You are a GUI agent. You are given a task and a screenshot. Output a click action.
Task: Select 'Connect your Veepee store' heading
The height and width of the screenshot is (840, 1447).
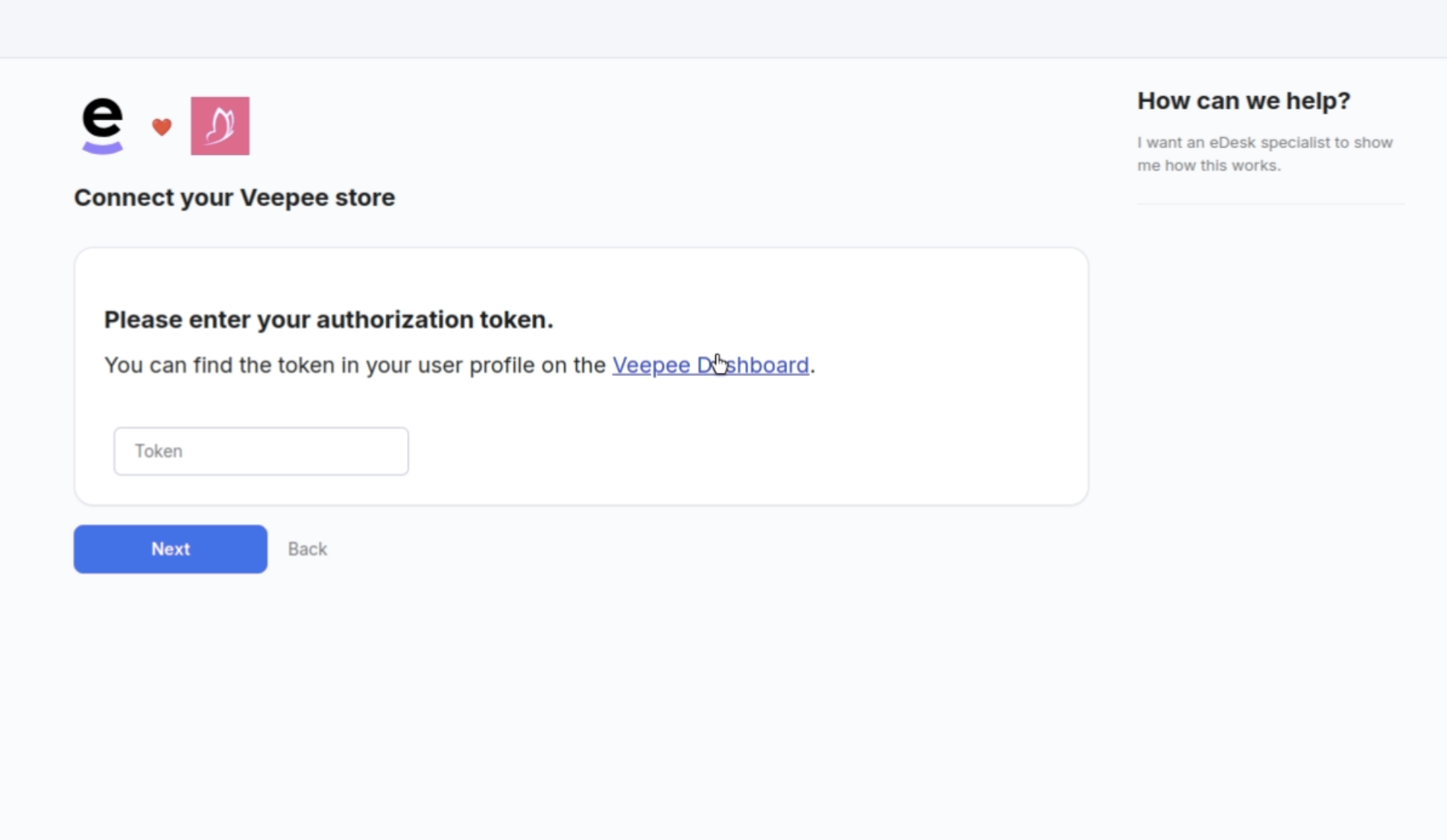coord(234,197)
